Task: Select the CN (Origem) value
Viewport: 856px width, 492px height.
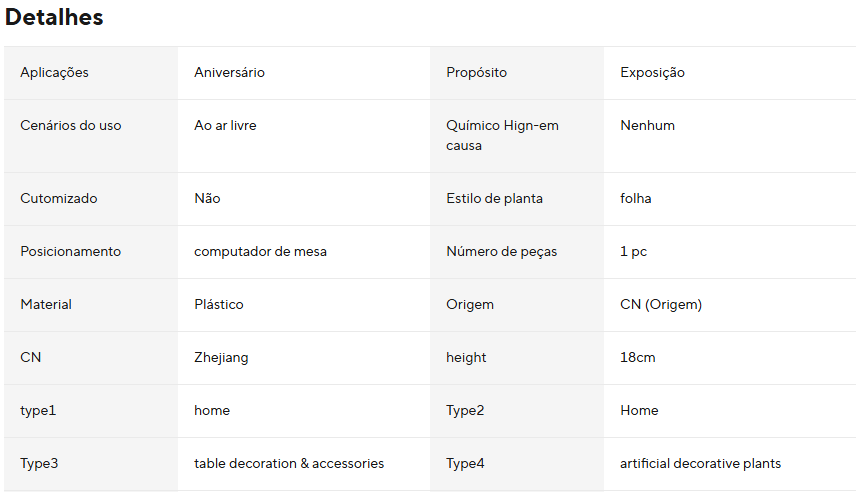Action: (661, 305)
